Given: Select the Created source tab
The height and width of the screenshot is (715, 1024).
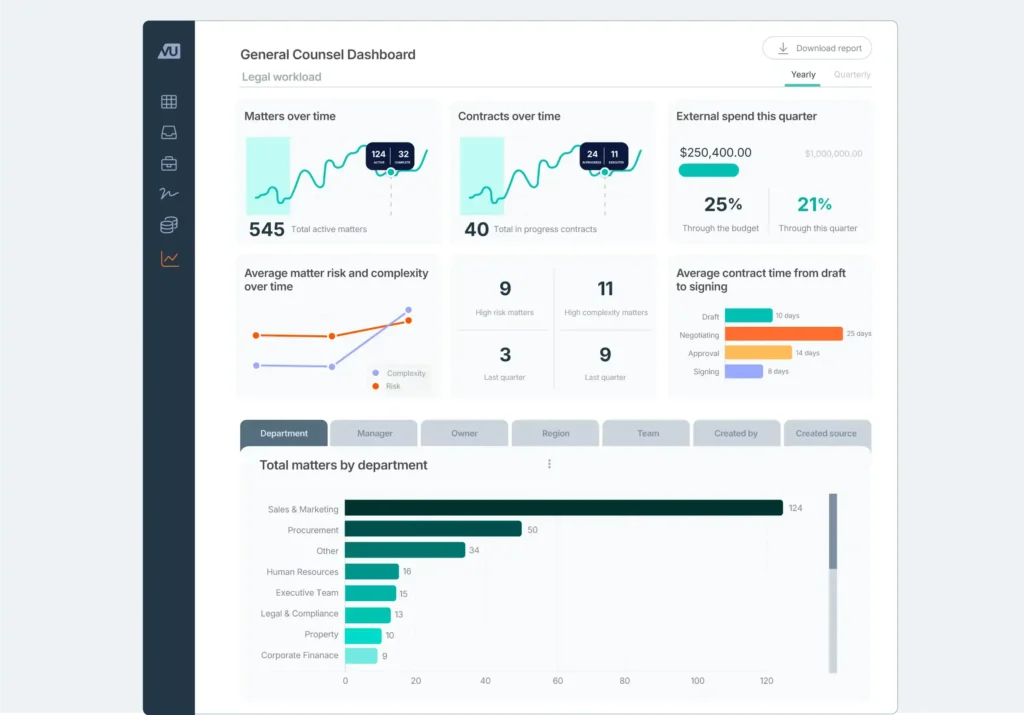Looking at the screenshot, I should [826, 433].
